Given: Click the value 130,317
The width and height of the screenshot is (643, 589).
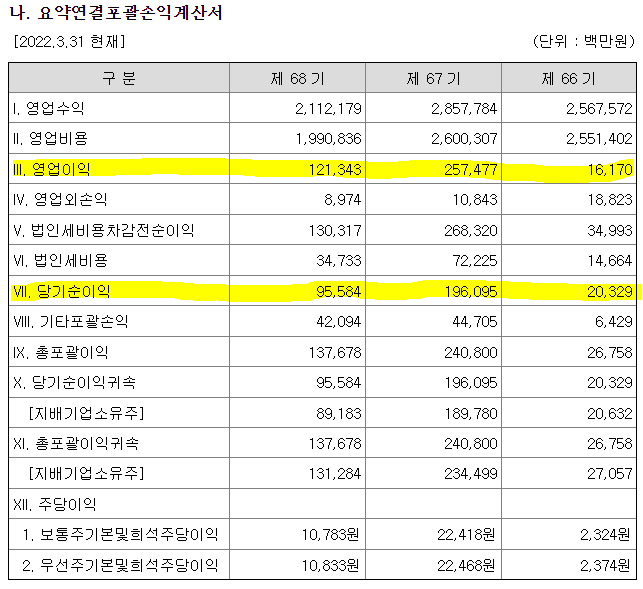Looking at the screenshot, I should (335, 231).
